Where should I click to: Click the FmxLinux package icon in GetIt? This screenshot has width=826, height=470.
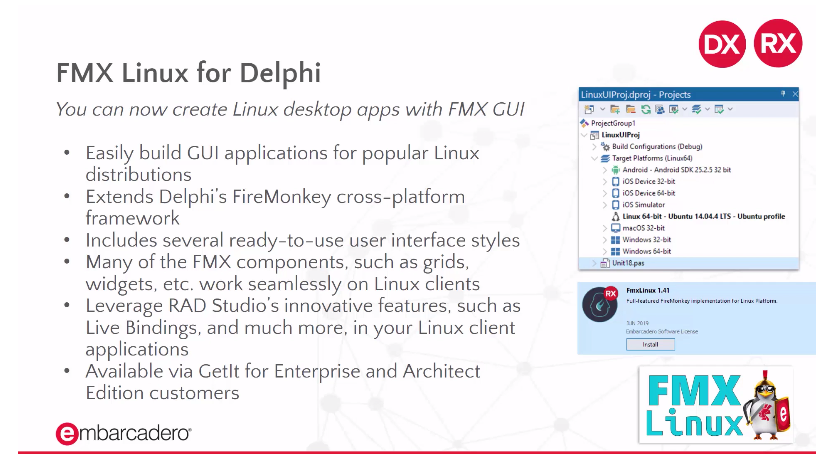[x=600, y=305]
